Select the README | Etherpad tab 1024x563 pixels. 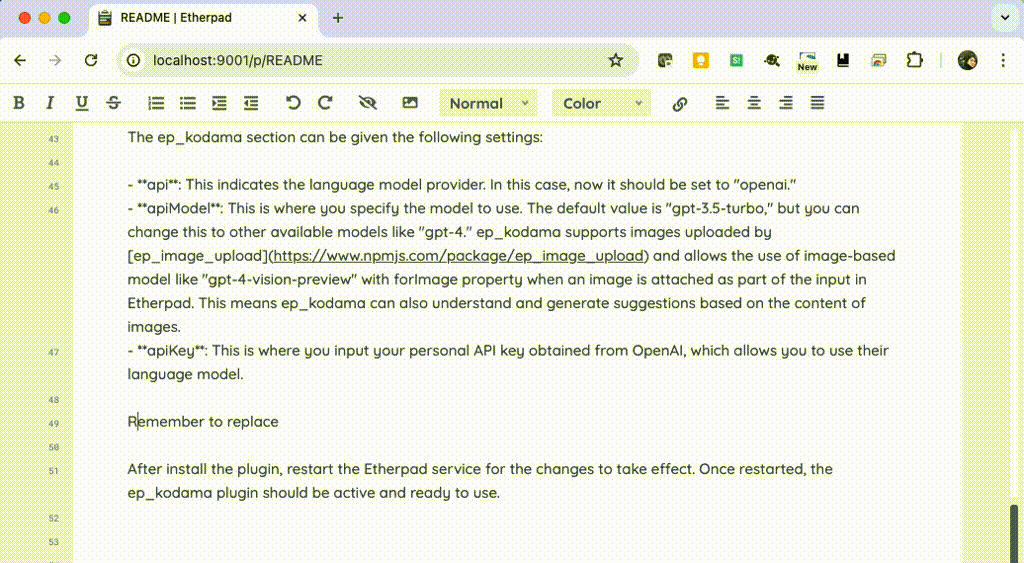tap(202, 18)
